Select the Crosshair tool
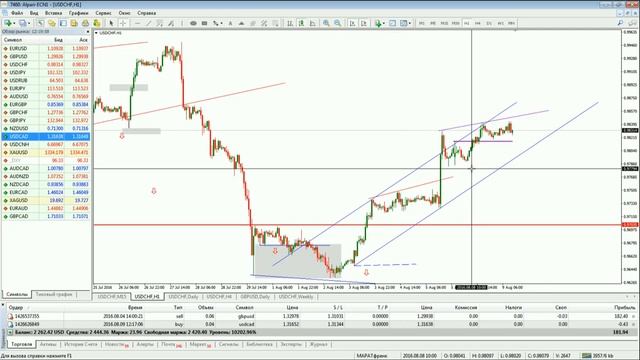640x360 pixels. [122, 23]
